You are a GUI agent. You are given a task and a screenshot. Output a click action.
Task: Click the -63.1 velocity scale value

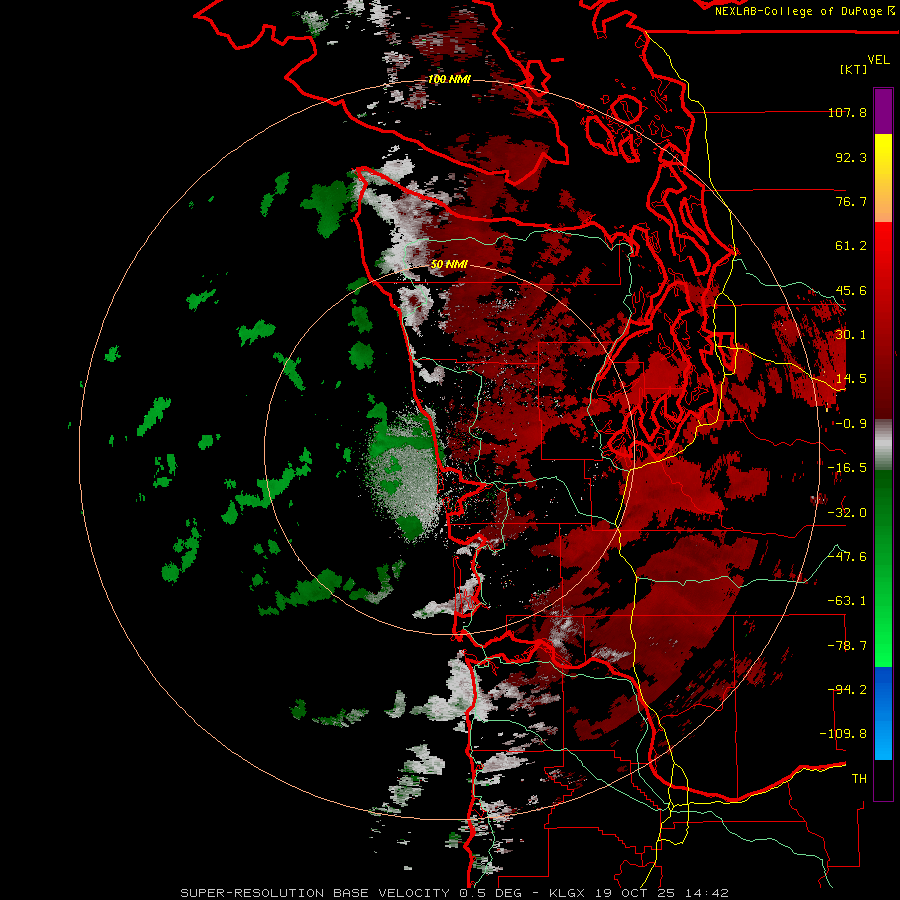pos(847,601)
